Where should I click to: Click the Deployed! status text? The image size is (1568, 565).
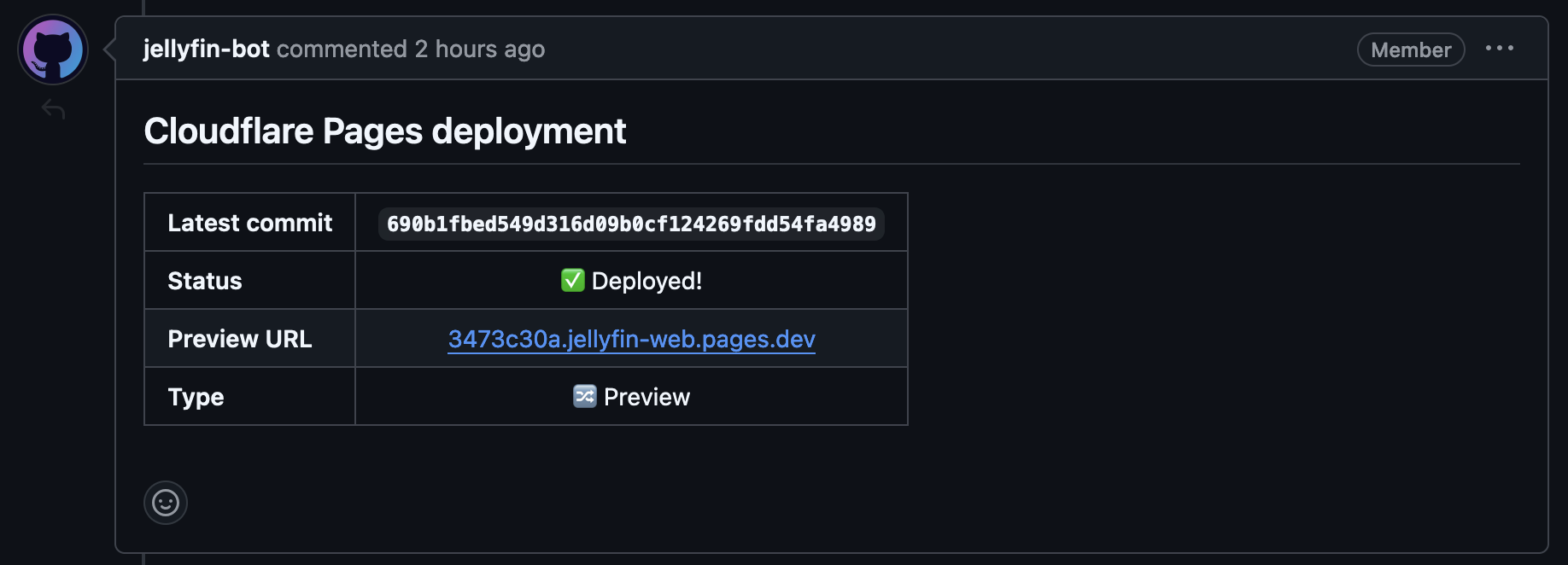(647, 281)
